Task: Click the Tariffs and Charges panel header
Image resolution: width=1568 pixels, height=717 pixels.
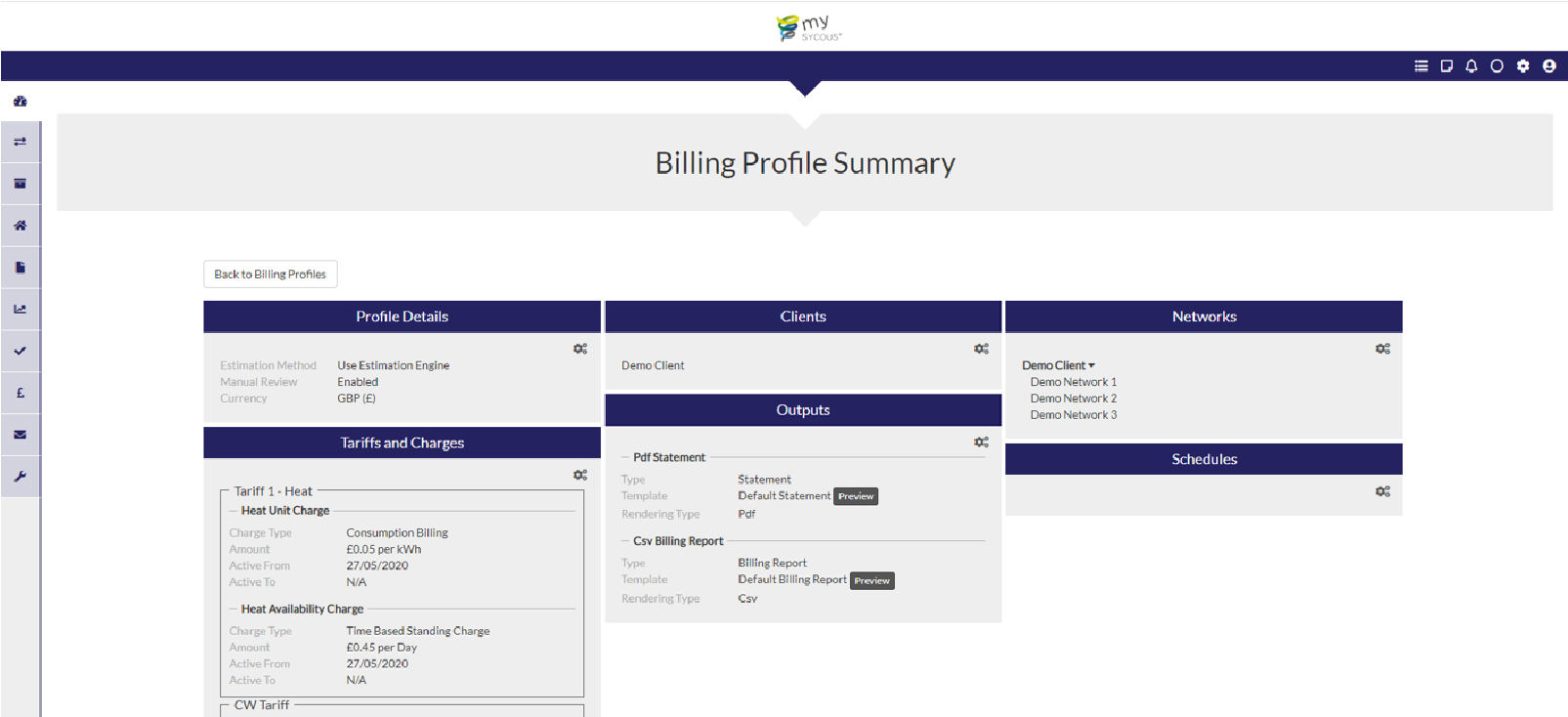Action: coord(402,443)
